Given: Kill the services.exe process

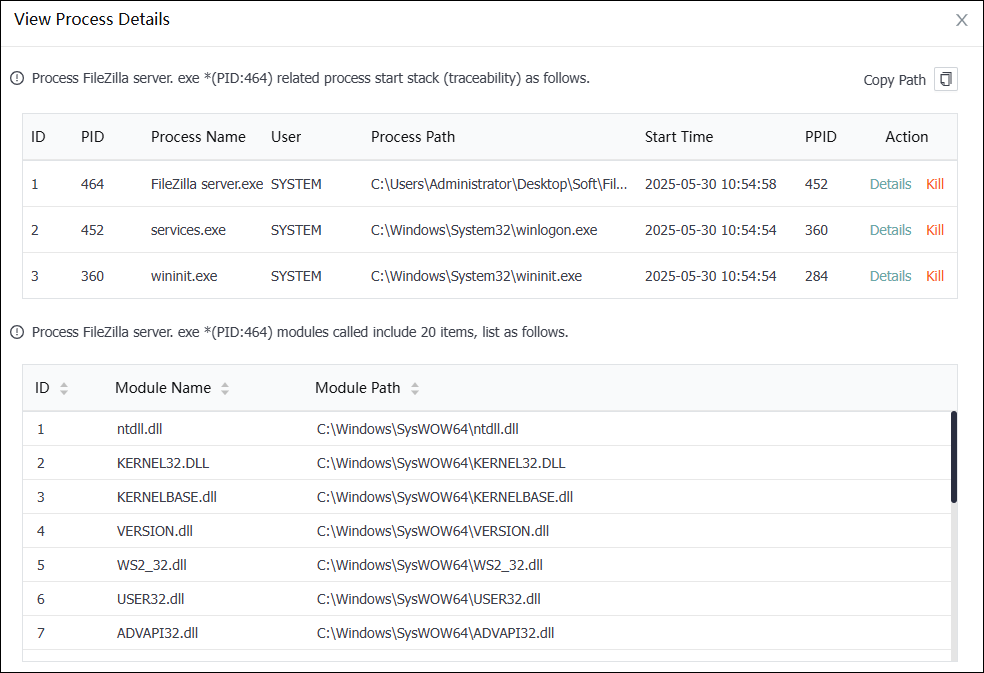Looking at the screenshot, I should (x=934, y=230).
